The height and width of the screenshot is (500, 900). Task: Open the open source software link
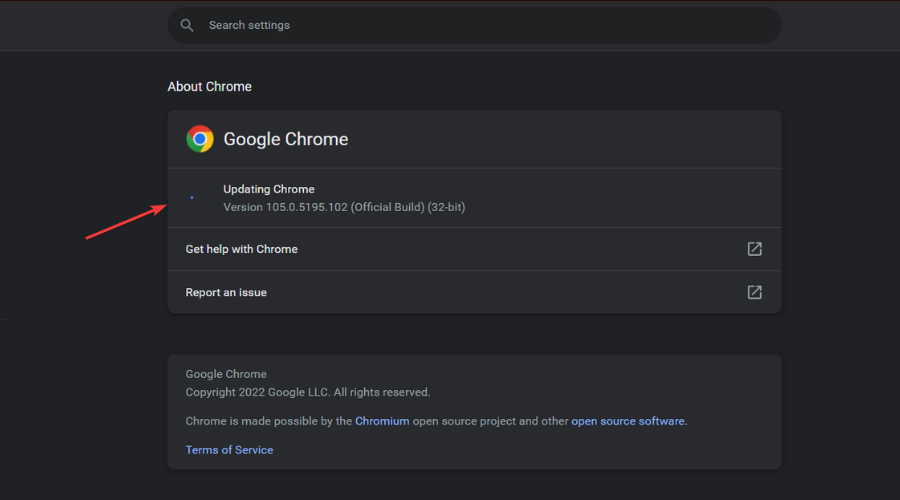(x=627, y=421)
